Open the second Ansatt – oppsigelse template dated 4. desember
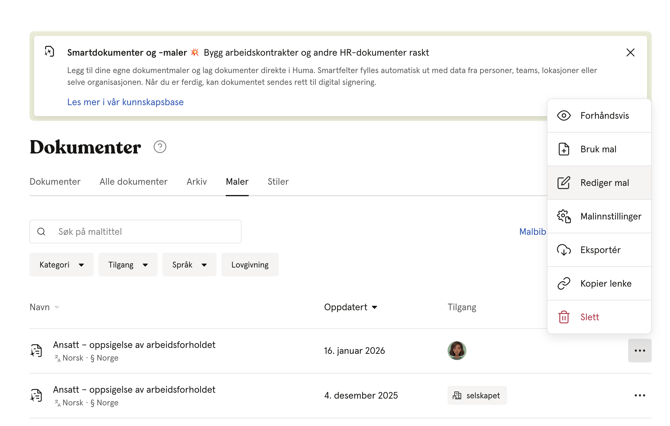The height and width of the screenshot is (426, 670). (x=134, y=389)
